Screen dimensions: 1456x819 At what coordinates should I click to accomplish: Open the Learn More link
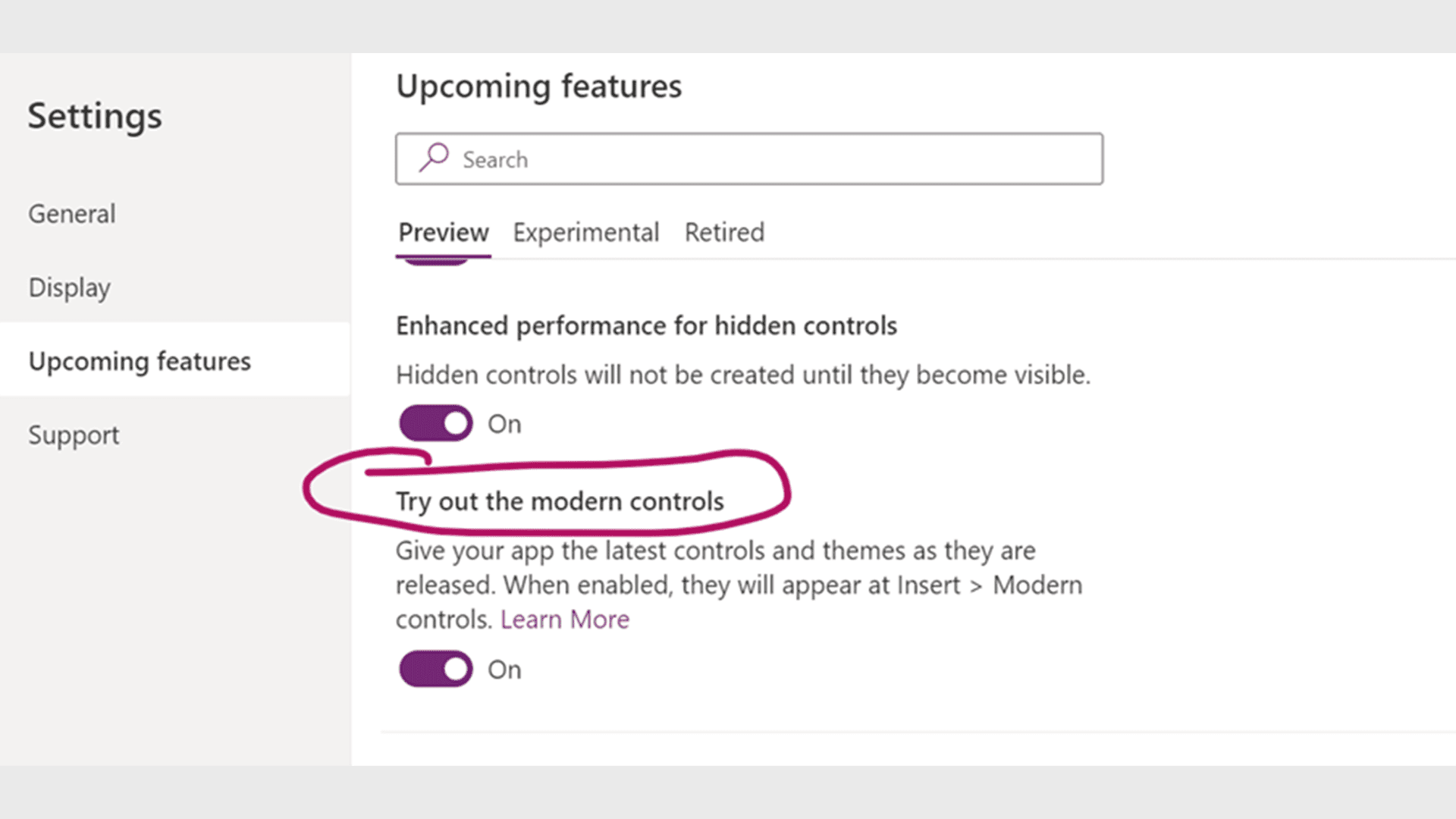click(x=564, y=619)
